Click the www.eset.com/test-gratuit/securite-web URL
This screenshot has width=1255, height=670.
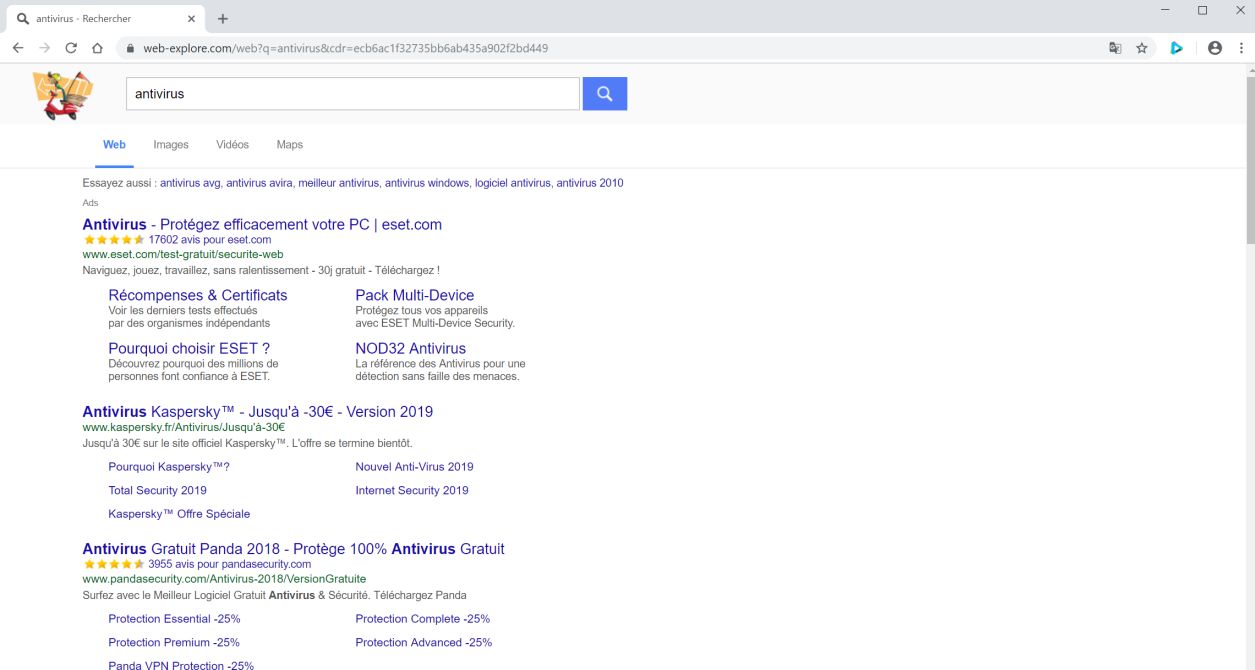coord(183,255)
